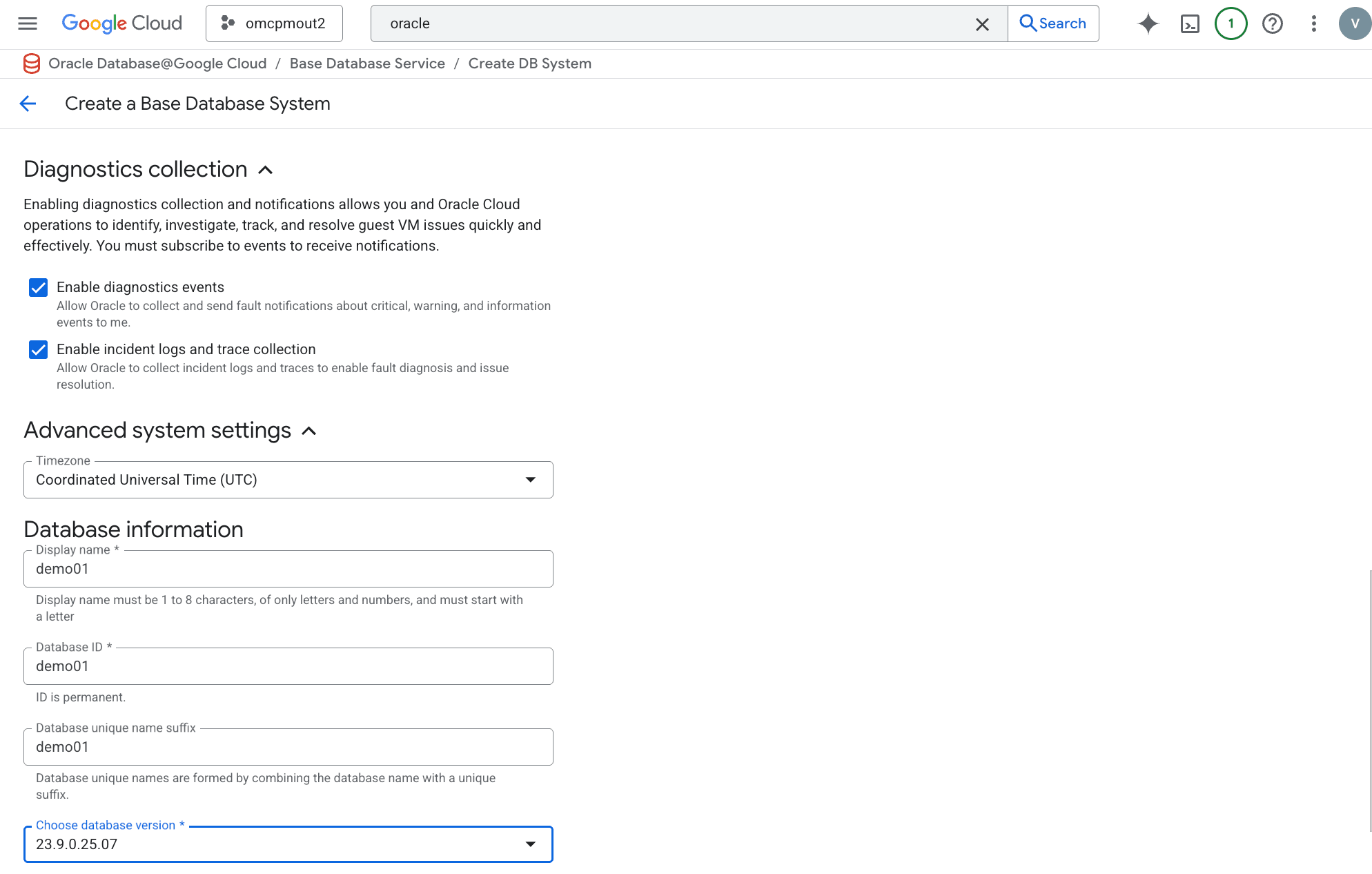This screenshot has width=1372, height=874.
Task: Select the omcpmout2 project switcher
Action: click(x=274, y=23)
